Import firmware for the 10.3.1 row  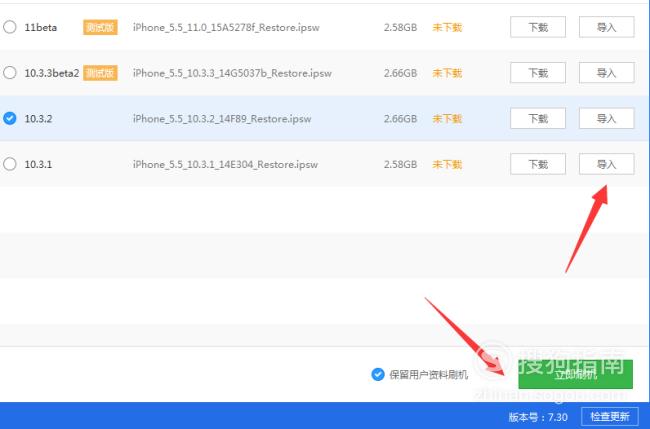[x=606, y=164]
